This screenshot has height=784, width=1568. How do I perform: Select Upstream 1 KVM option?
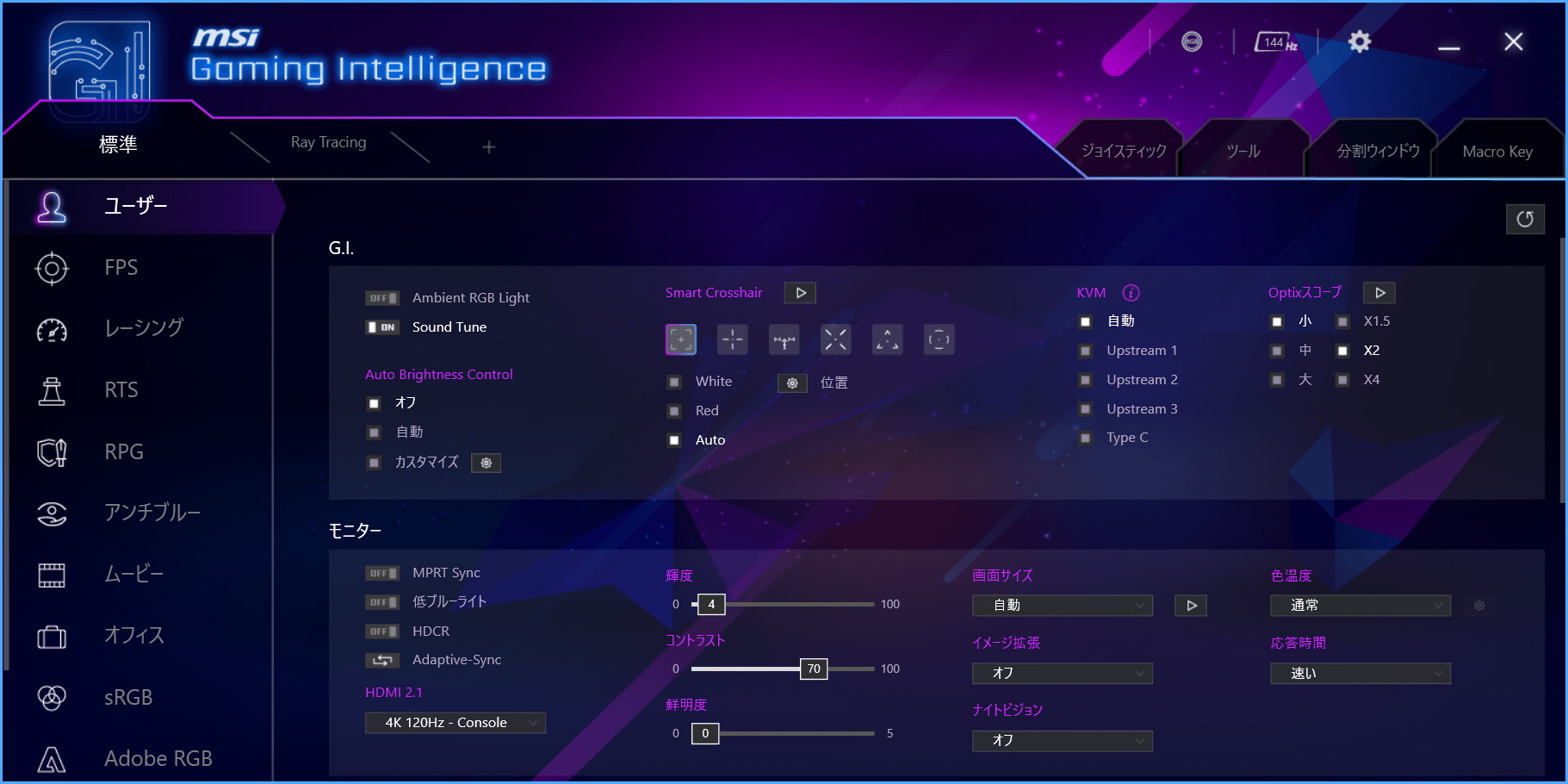point(1086,351)
